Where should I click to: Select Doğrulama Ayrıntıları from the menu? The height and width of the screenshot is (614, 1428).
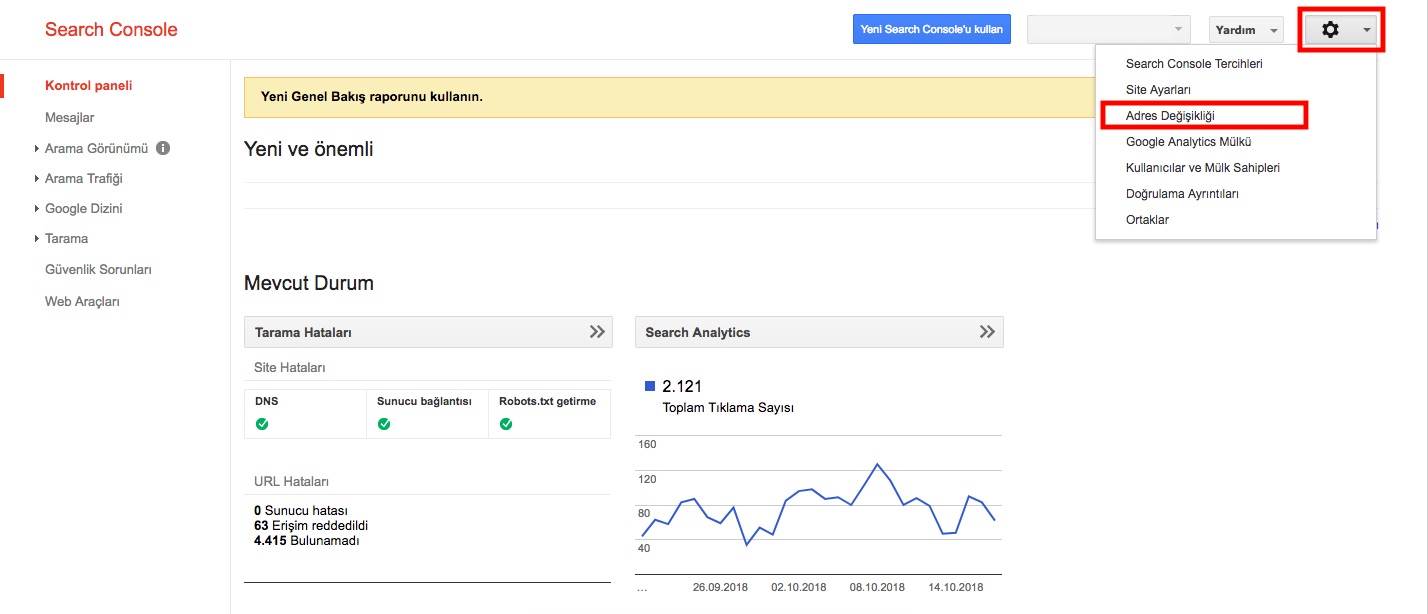[x=1182, y=194]
